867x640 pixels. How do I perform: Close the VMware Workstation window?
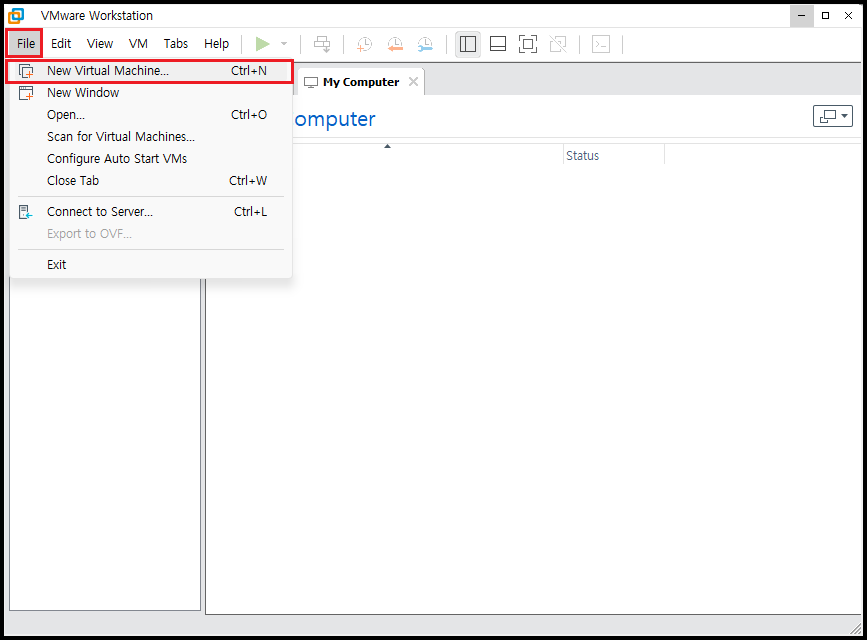point(849,16)
